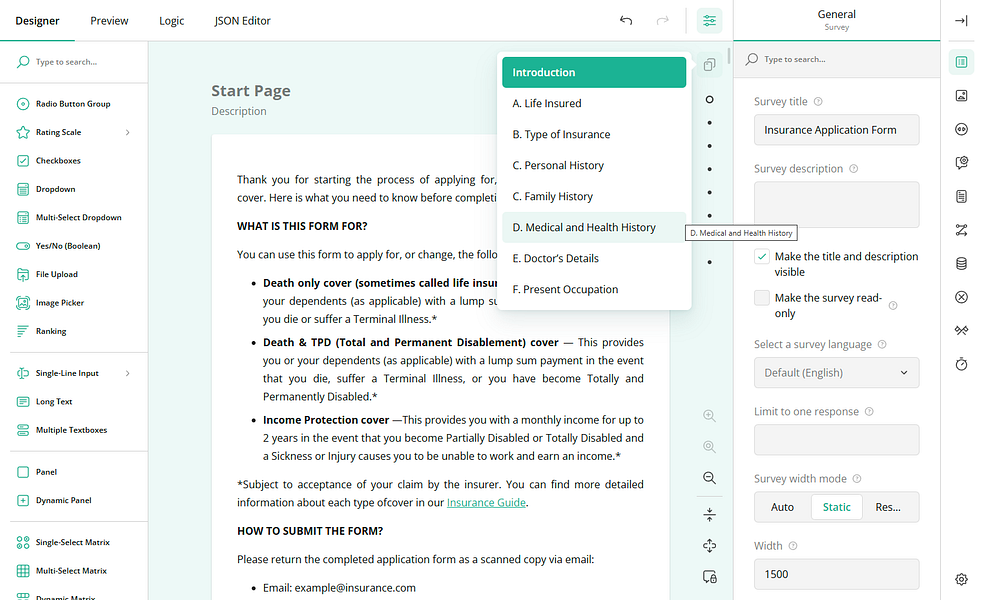This screenshot has width=982, height=600.
Task: Go to C. Personal History page
Action: (594, 165)
